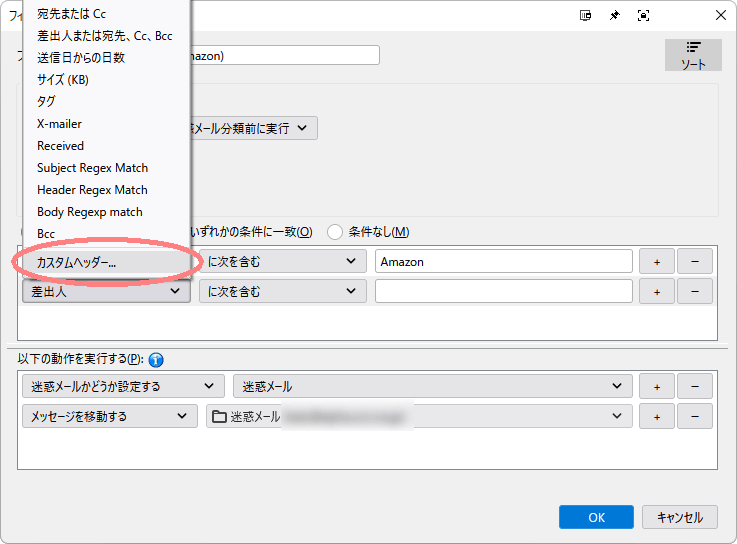Remove the 差出人 condition row

pos(695,292)
